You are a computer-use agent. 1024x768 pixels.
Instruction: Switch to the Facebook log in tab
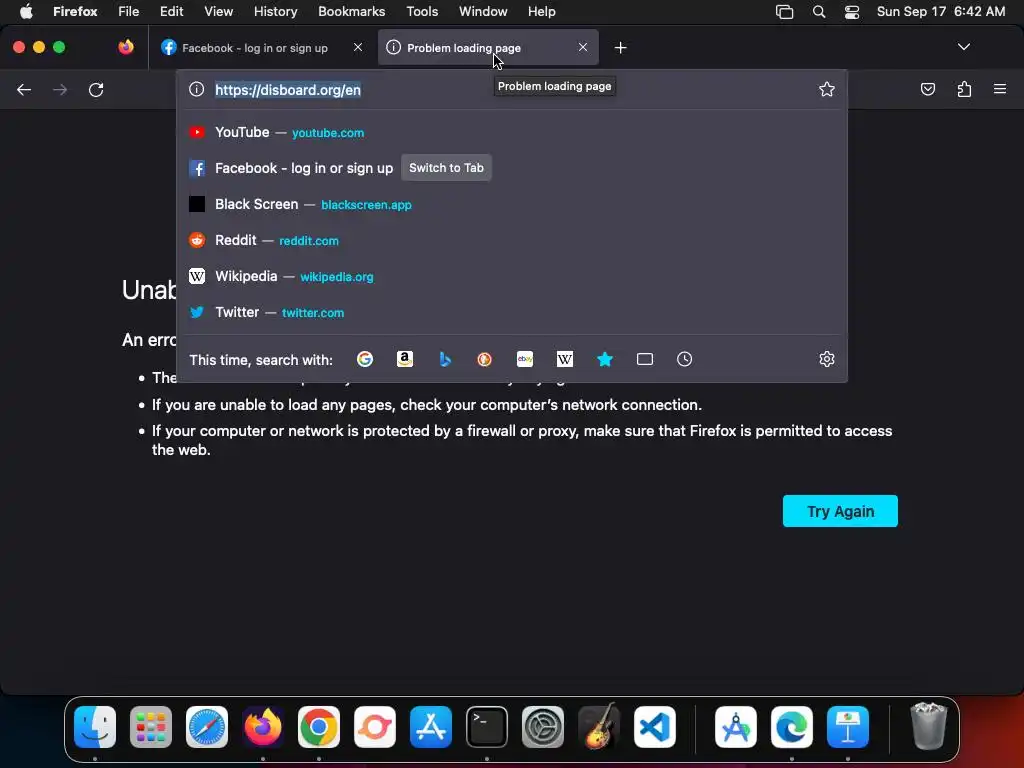[255, 48]
